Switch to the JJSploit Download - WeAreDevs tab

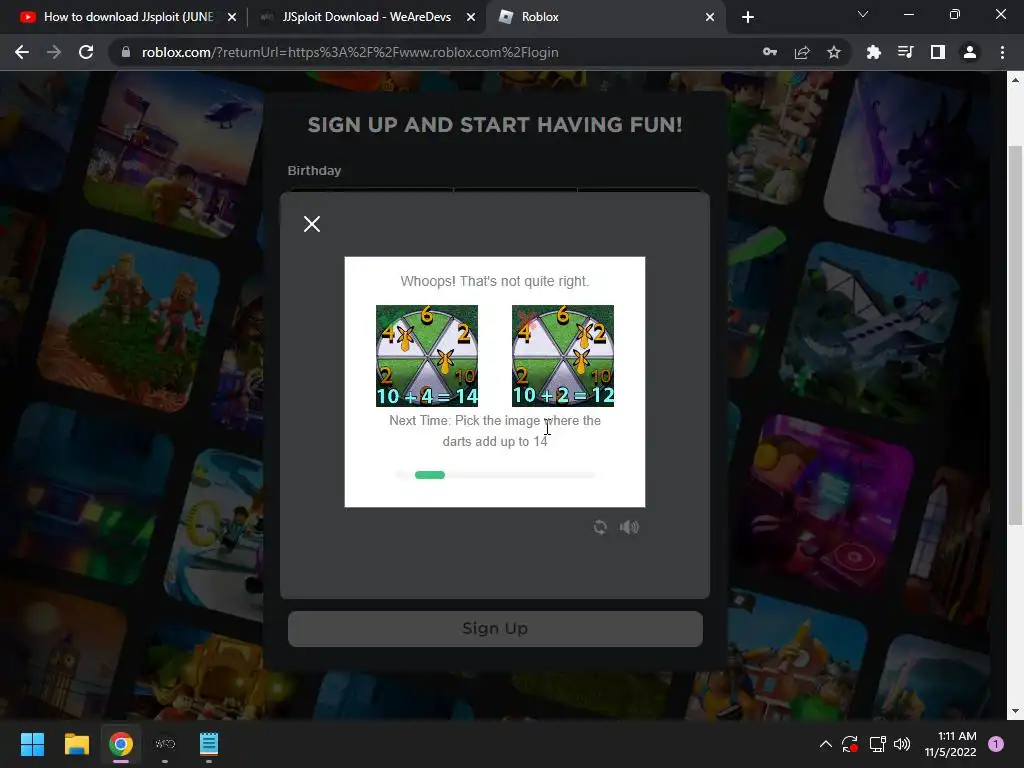pyautogui.click(x=366, y=17)
